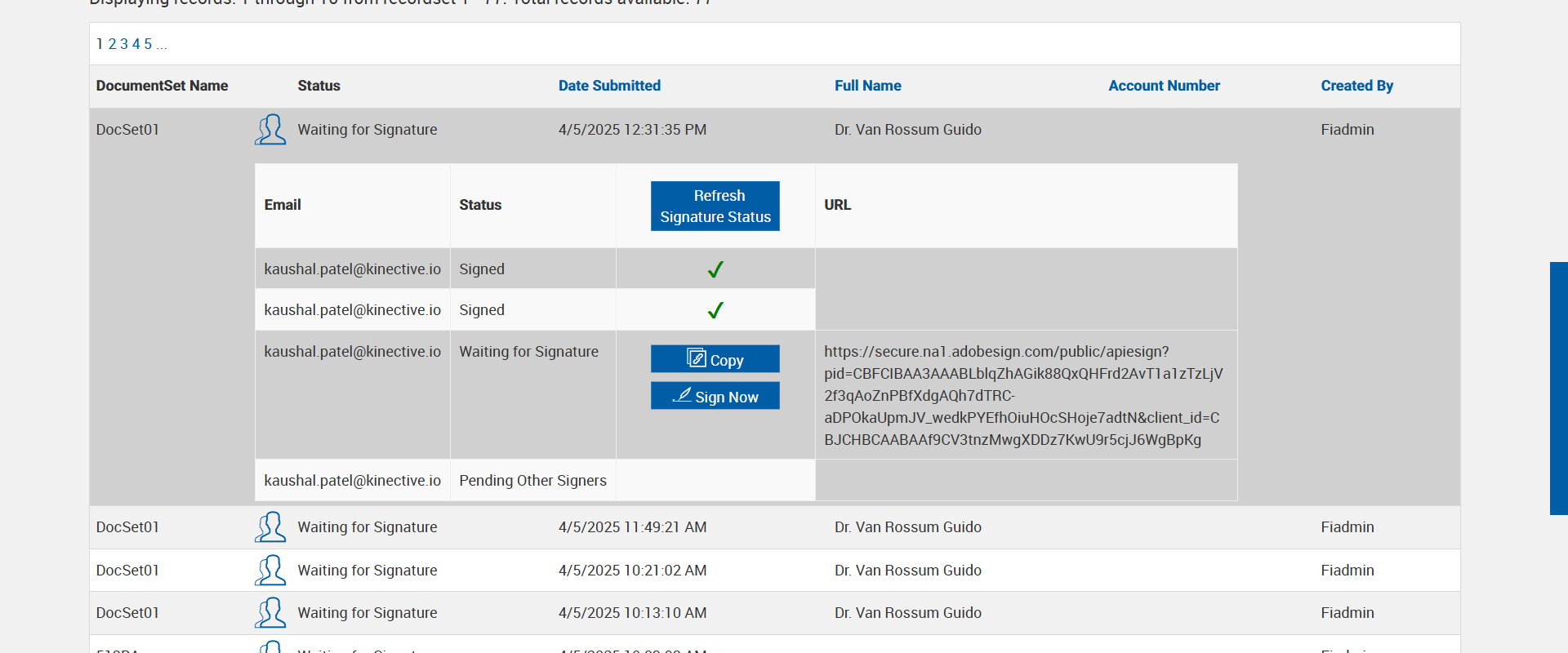Show more pages via ellipsis link
This screenshot has height=653, width=1568.
[x=162, y=44]
